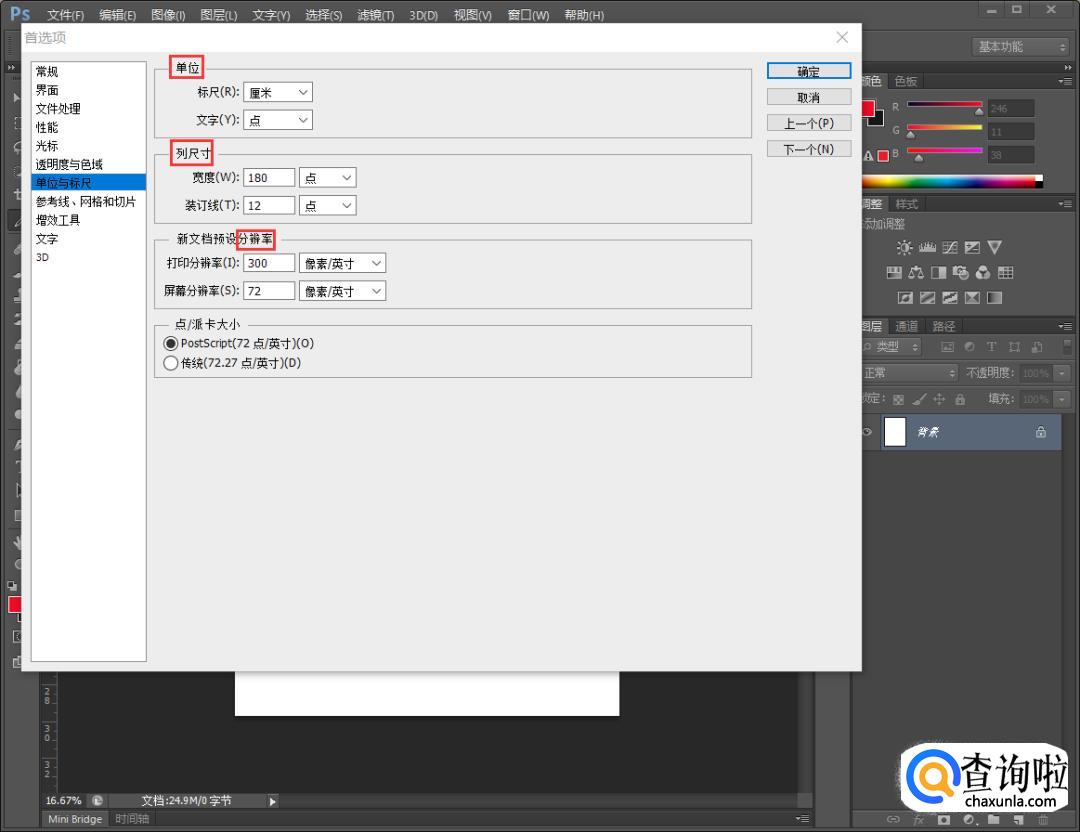Click the lock icon on the 背景 layer
The width and height of the screenshot is (1080, 832).
click(1040, 432)
